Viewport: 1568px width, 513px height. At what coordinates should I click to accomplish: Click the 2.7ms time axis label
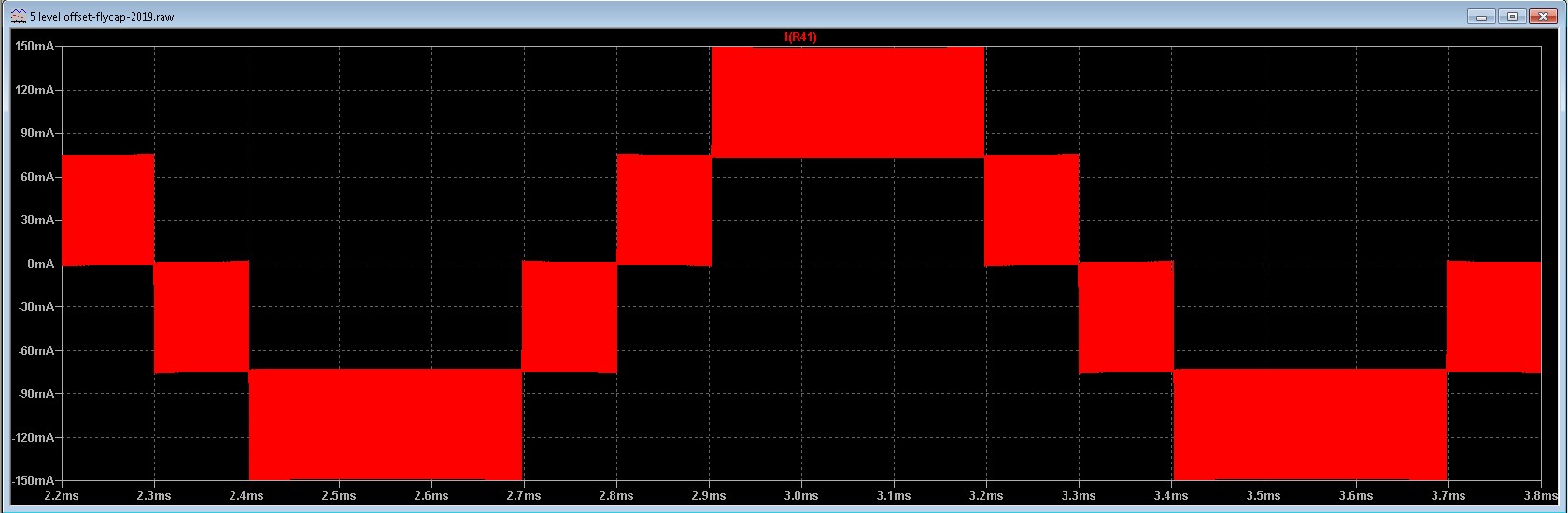[524, 496]
